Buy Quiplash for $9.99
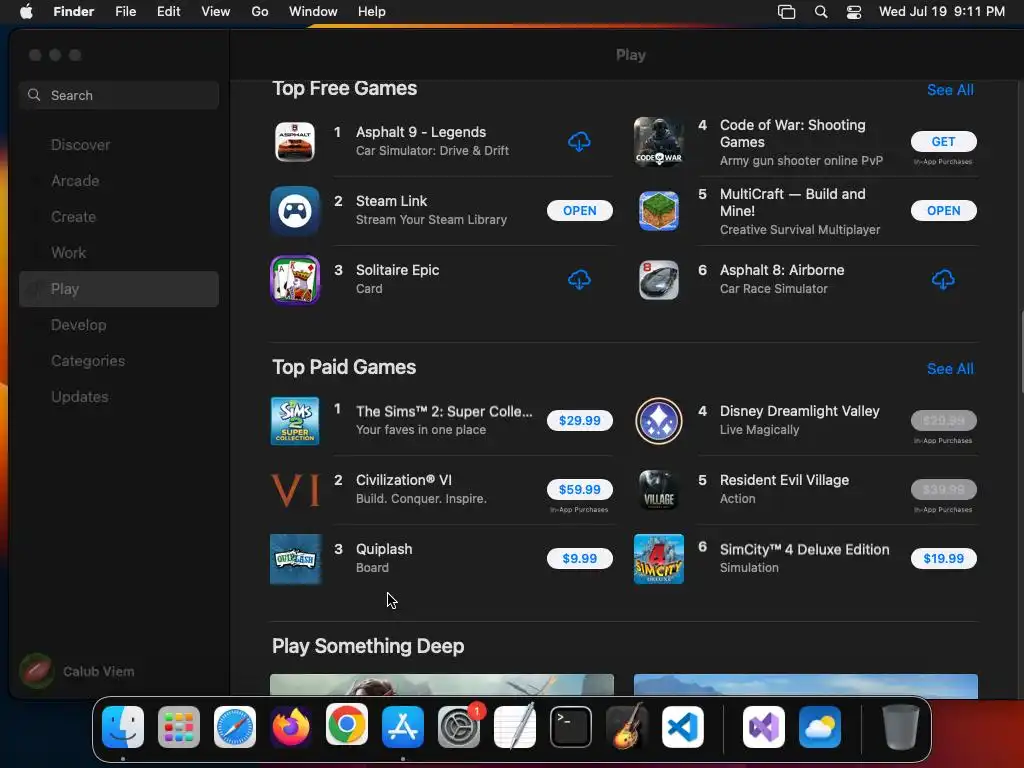Viewport: 1024px width, 768px height. [x=579, y=558]
